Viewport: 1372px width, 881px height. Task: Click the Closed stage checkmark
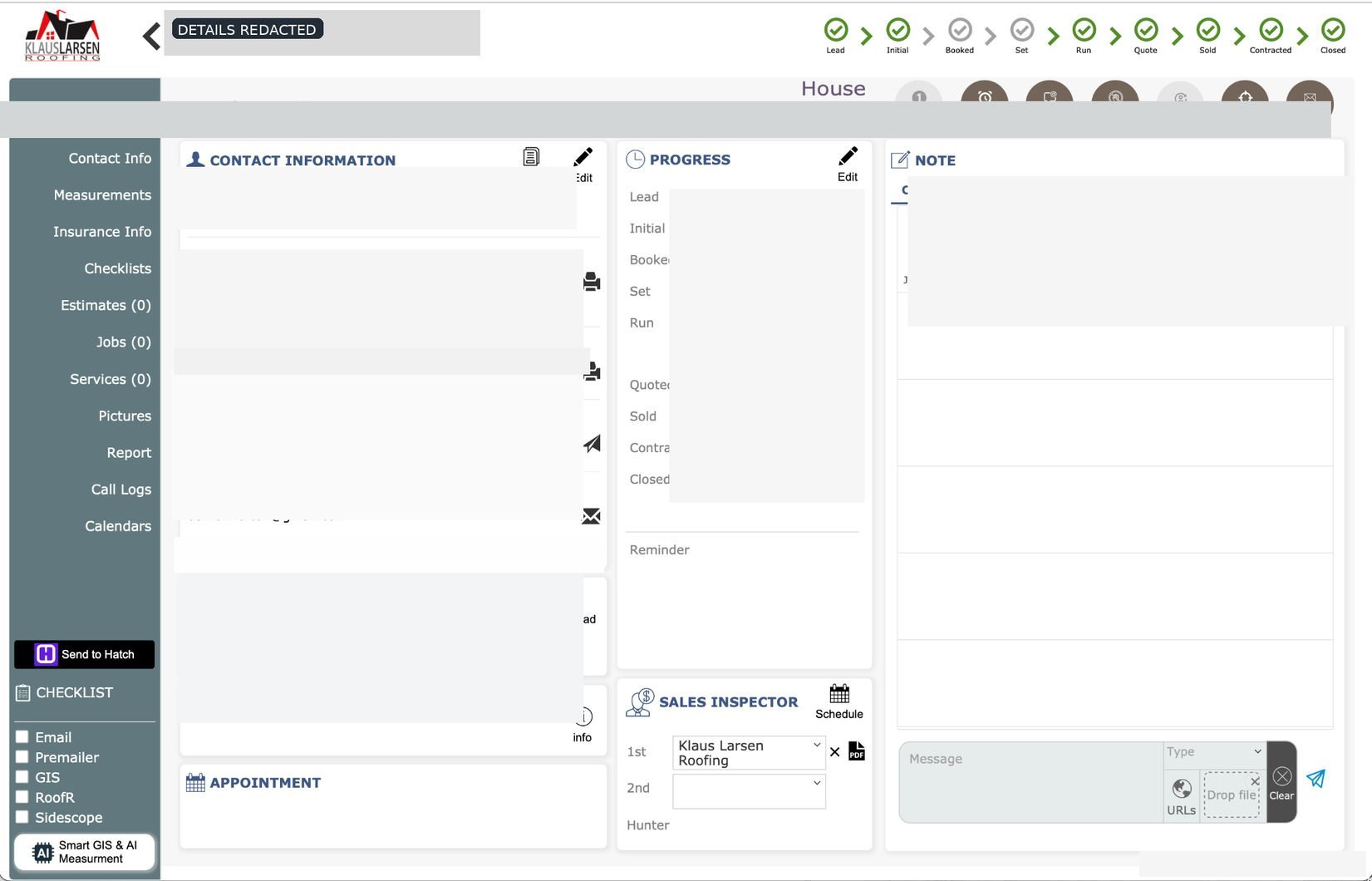(1333, 30)
